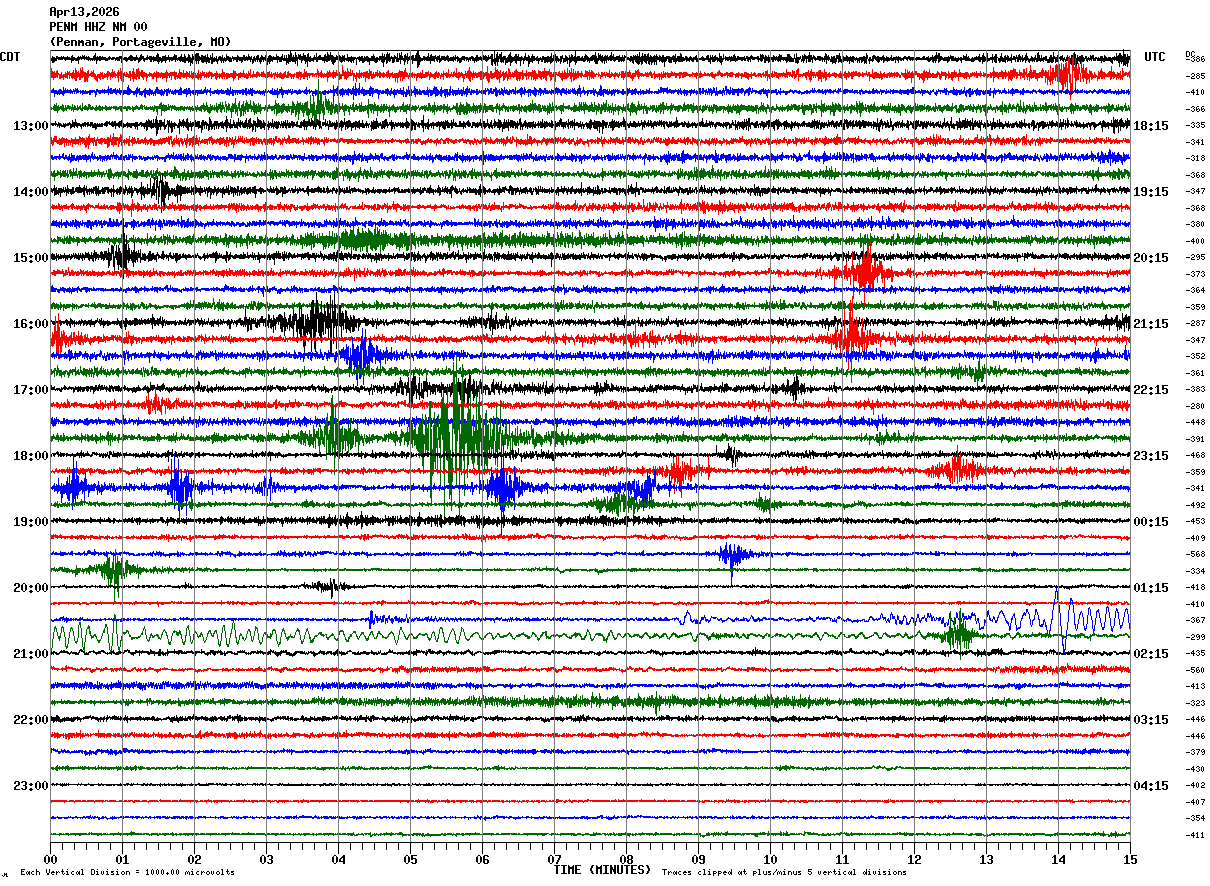Click the 13:00 CDT time label
The image size is (1210, 886).
click(31, 126)
